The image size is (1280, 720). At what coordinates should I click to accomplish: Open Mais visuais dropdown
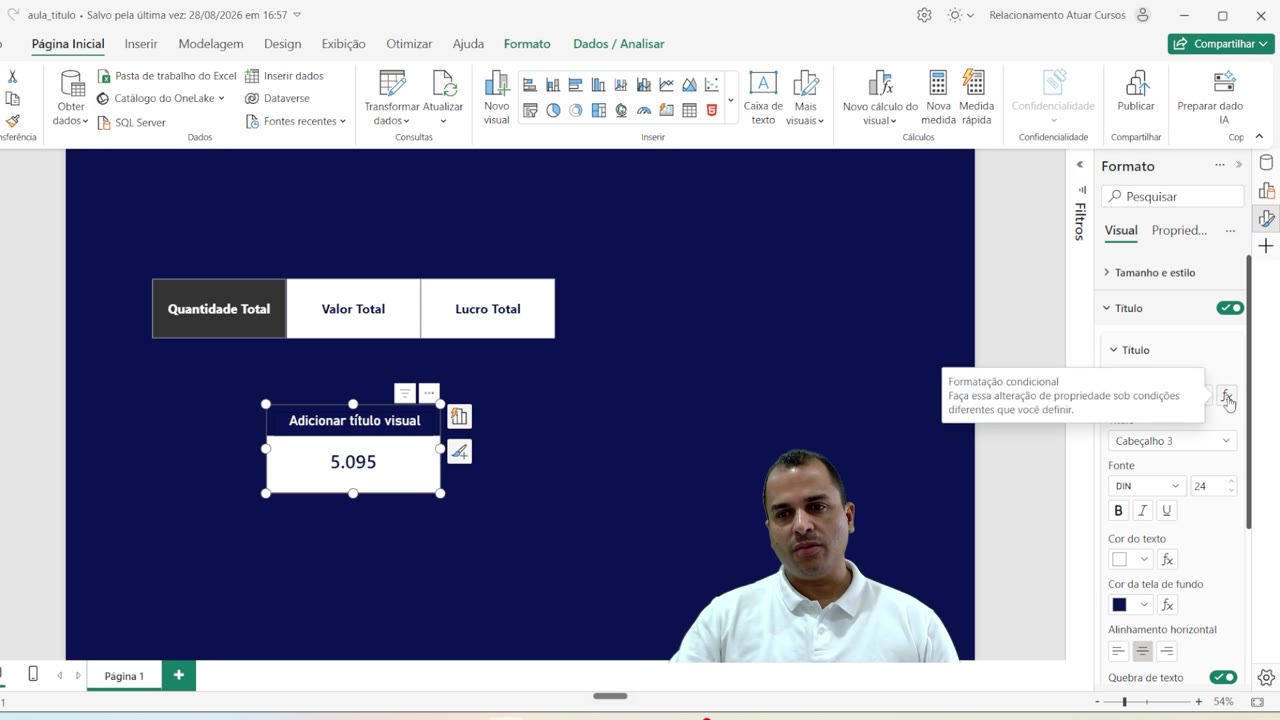[805, 98]
